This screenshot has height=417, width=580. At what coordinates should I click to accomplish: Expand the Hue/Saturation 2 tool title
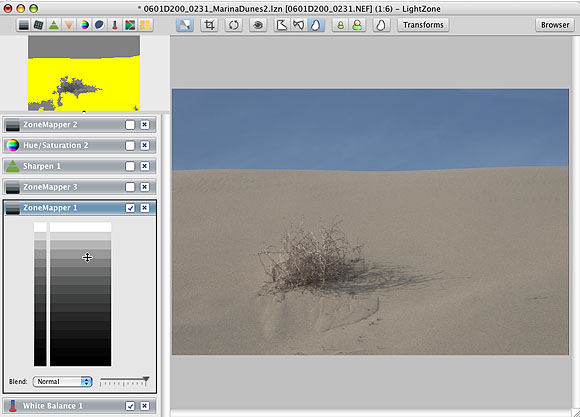pyautogui.click(x=56, y=145)
